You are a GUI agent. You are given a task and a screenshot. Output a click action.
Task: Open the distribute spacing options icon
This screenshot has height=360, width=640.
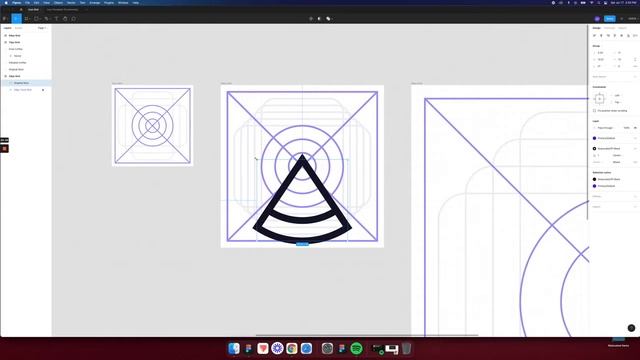[x=635, y=36]
